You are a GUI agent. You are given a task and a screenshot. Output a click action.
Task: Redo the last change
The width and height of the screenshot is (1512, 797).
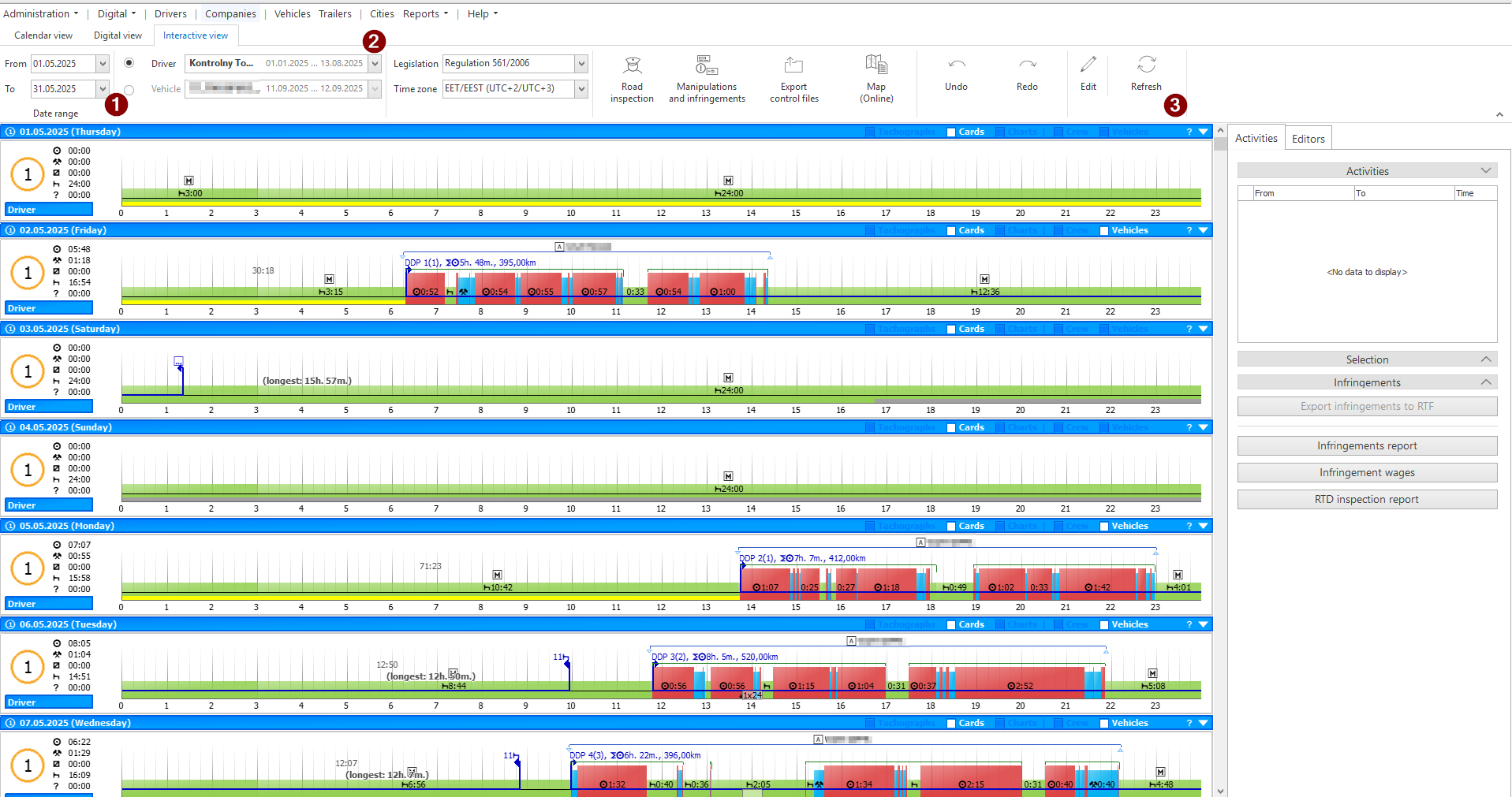click(x=1027, y=74)
